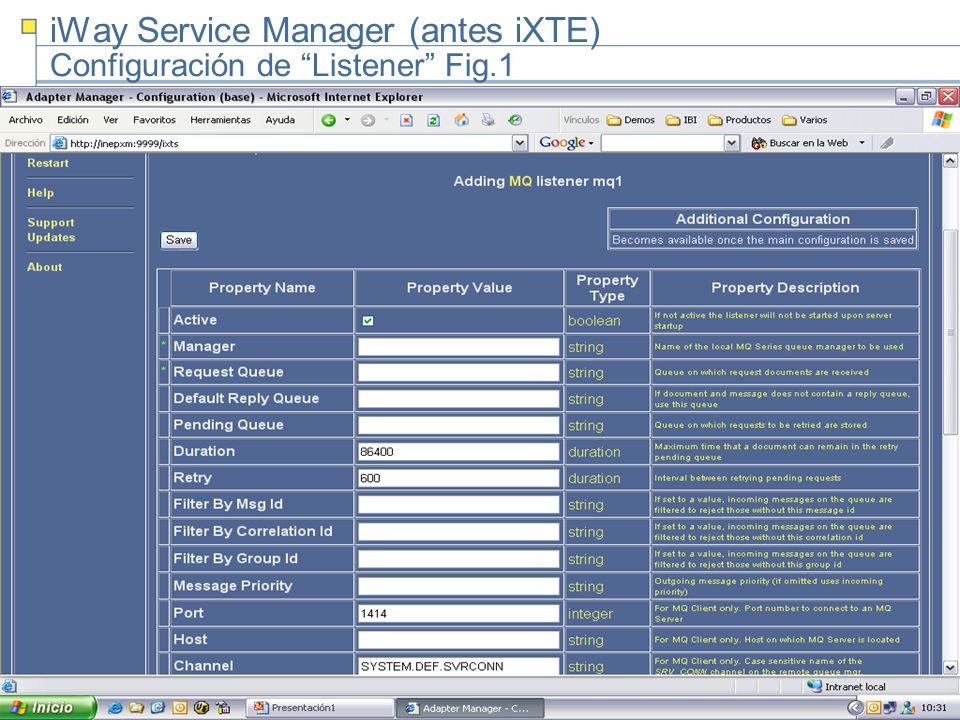Open the Varios links folder
This screenshot has height=720, width=960.
click(804, 120)
